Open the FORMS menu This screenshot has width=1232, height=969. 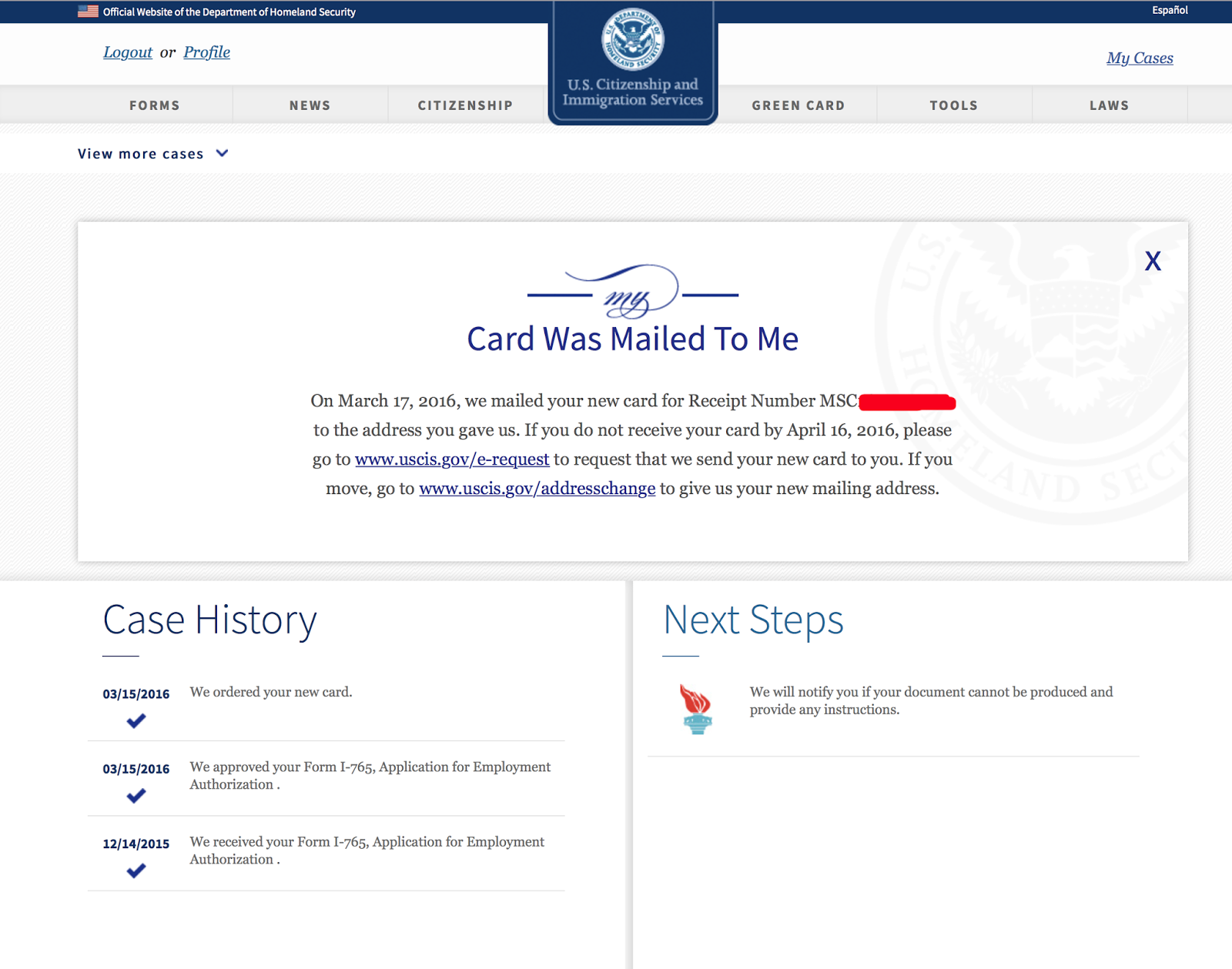coord(155,105)
